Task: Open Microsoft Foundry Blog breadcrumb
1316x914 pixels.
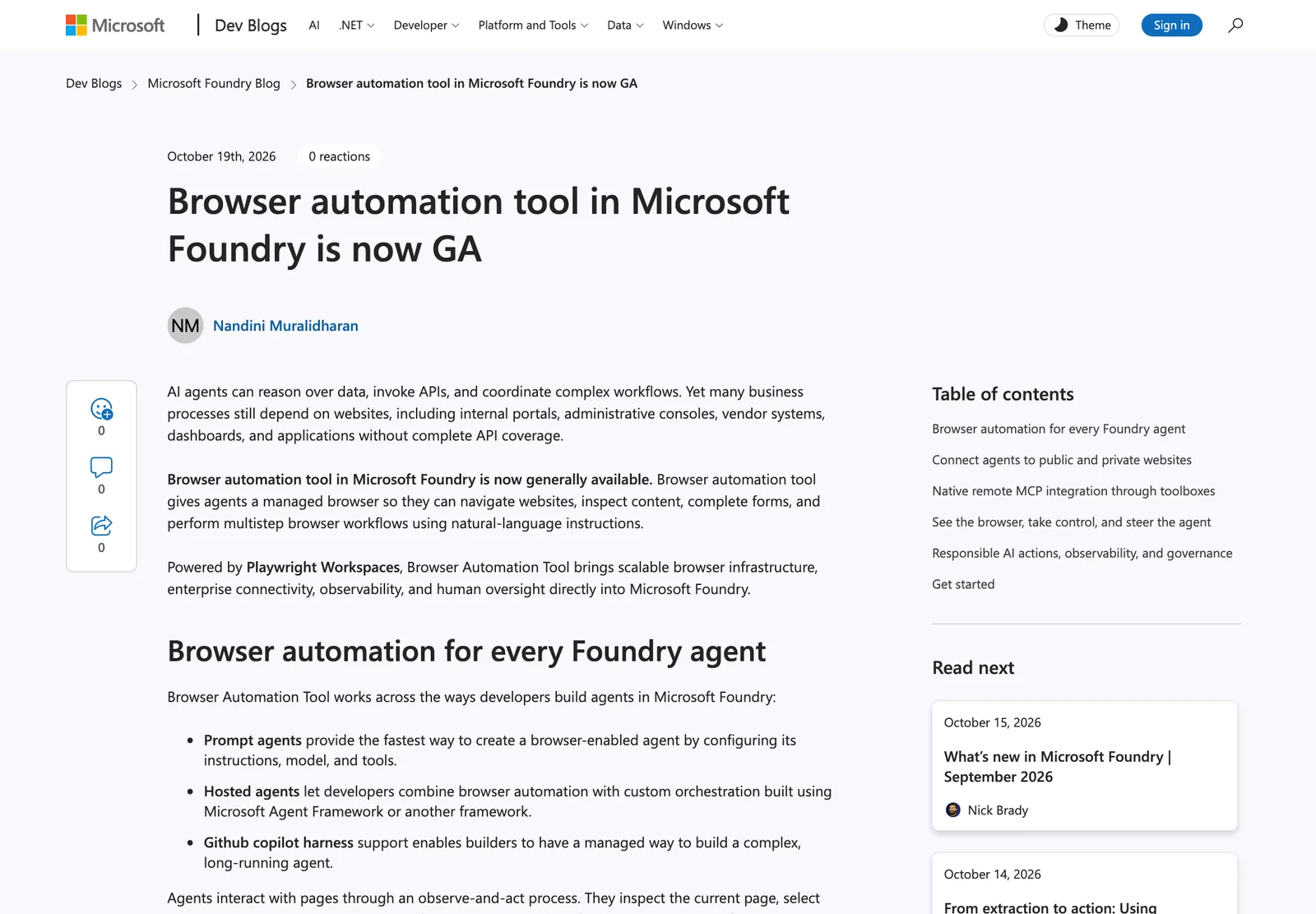Action: (x=214, y=83)
